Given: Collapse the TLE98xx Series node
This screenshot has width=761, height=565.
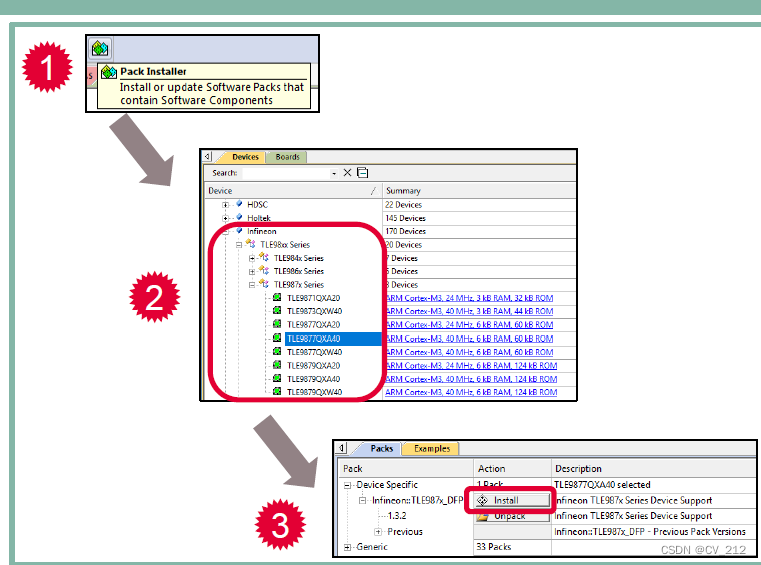Looking at the screenshot, I should coord(239,245).
